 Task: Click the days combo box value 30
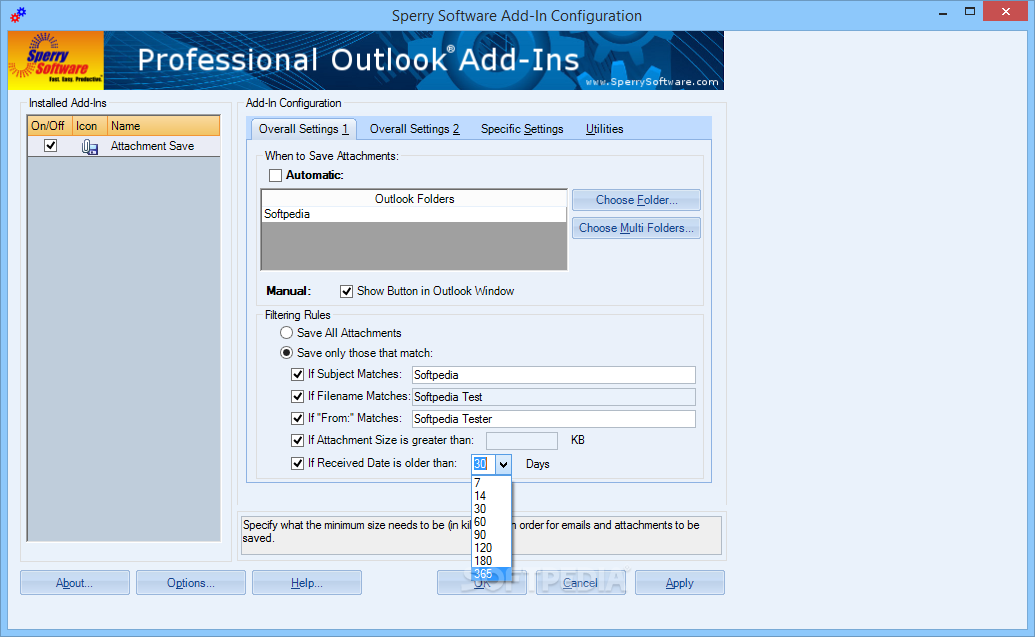[483, 464]
